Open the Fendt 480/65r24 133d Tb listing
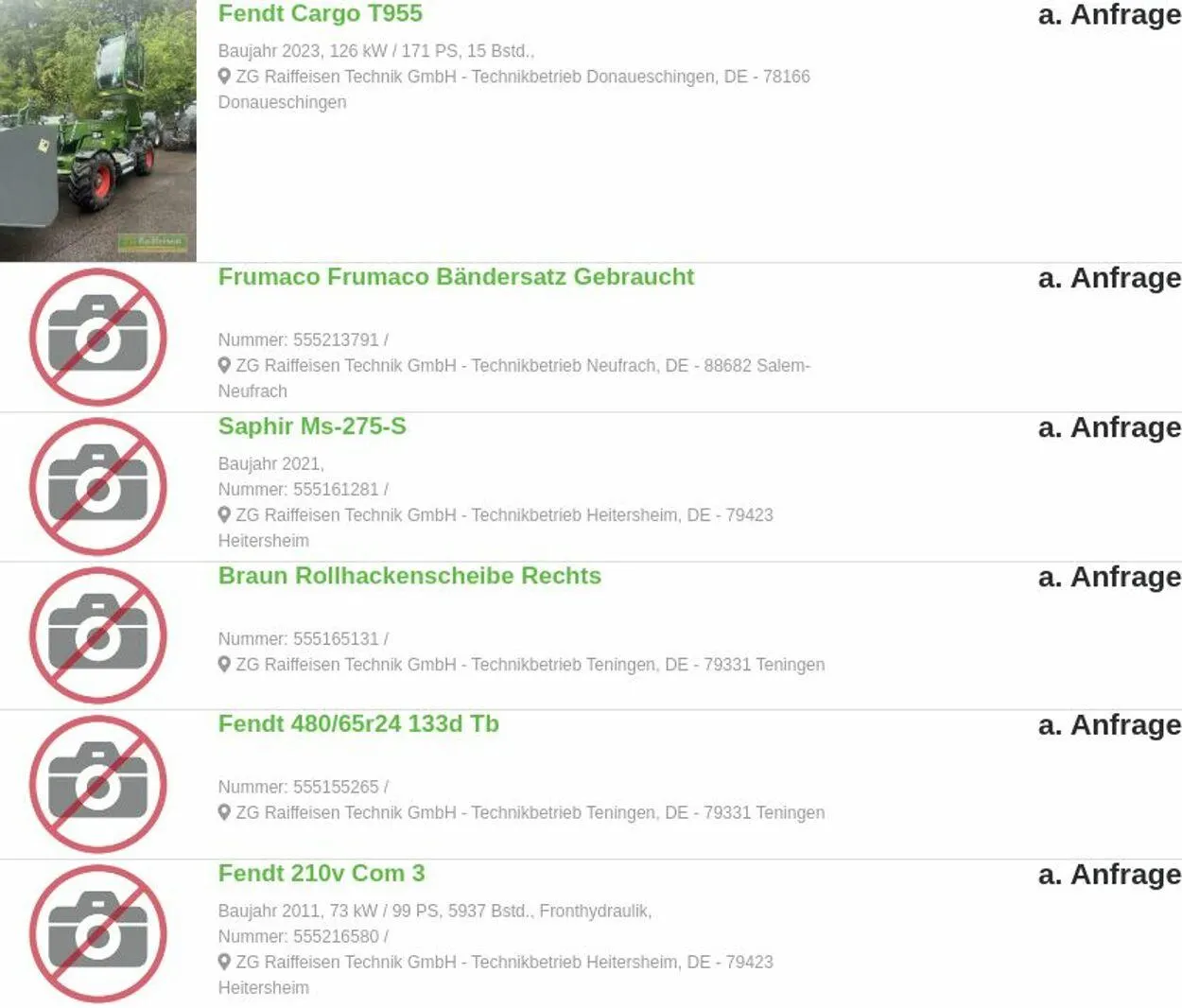1182x1008 pixels. coord(358,724)
